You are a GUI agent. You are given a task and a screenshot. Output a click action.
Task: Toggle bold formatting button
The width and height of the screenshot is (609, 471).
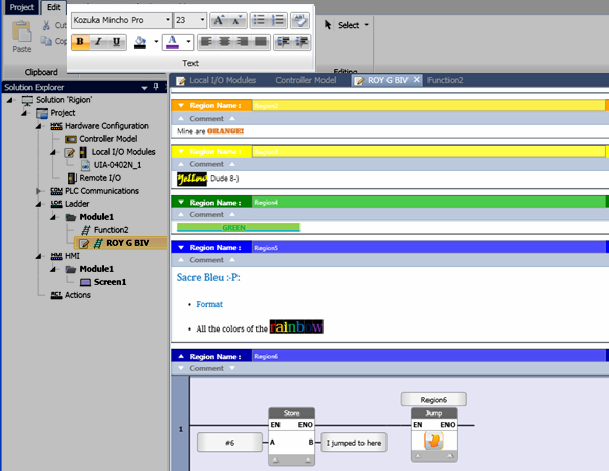[81, 42]
